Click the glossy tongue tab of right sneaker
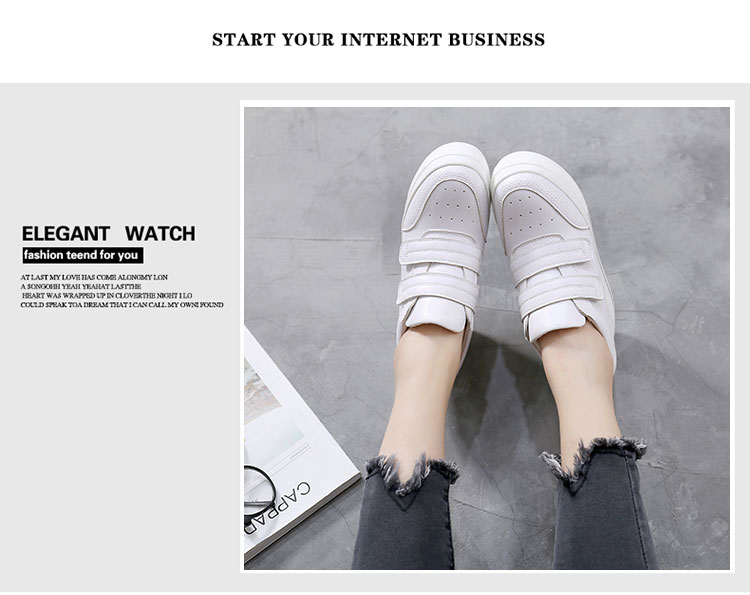The height and width of the screenshot is (595, 750). (555, 322)
